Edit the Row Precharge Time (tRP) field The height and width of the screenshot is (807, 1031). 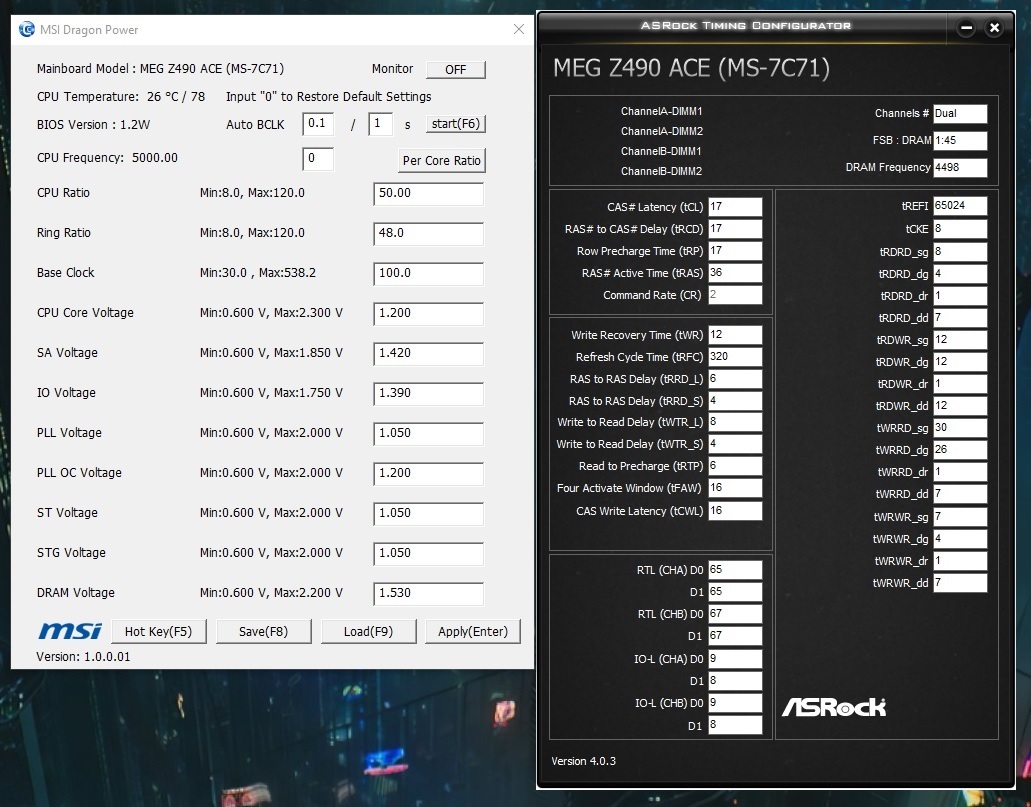point(735,251)
